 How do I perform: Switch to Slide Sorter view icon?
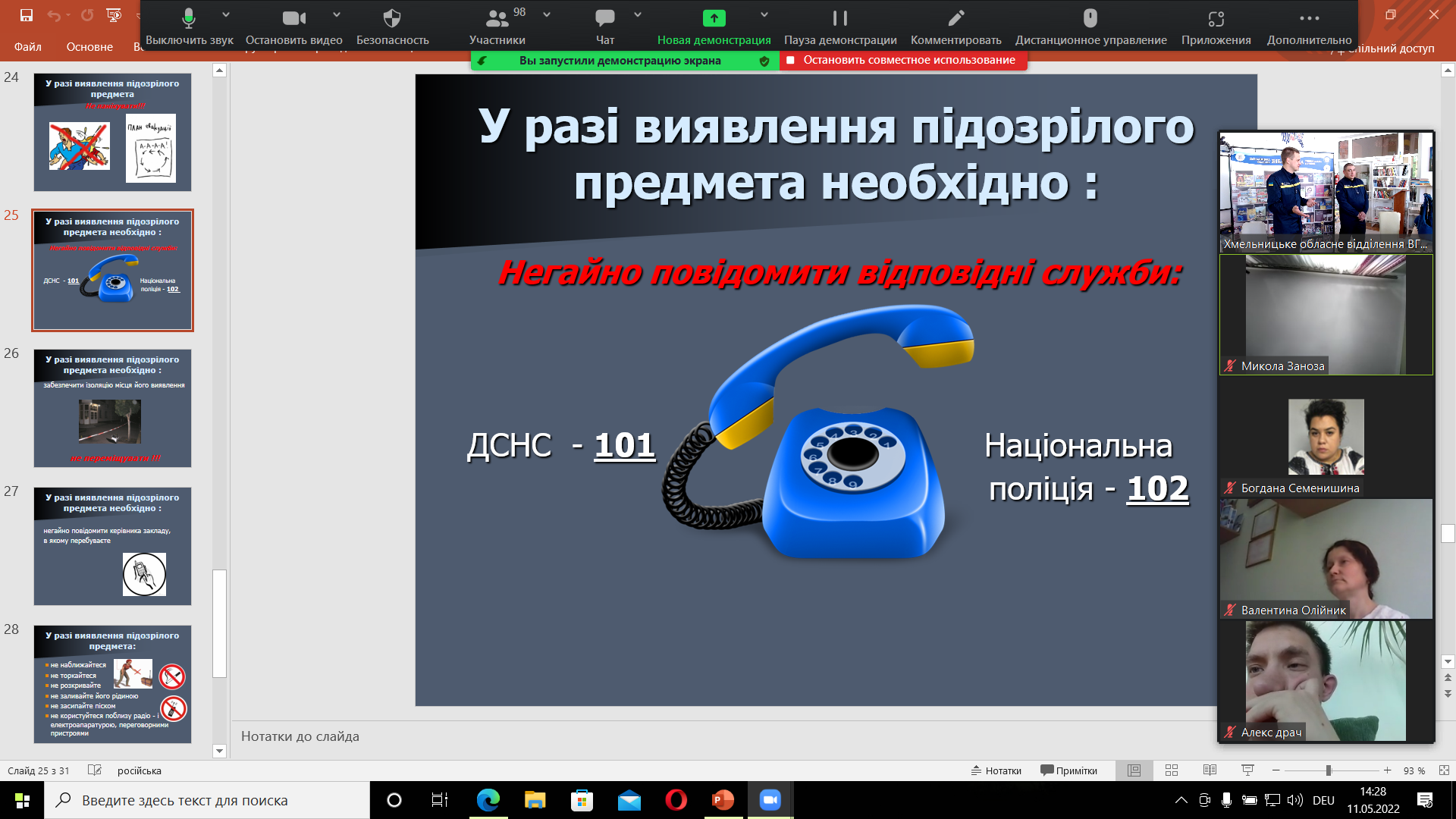[1172, 770]
